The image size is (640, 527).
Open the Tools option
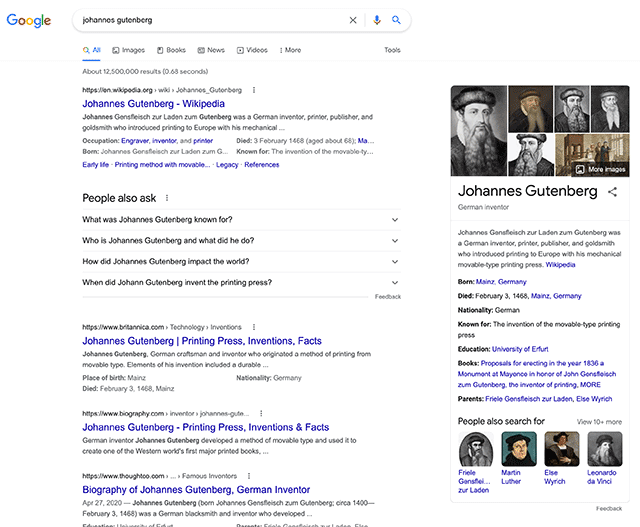[392, 50]
